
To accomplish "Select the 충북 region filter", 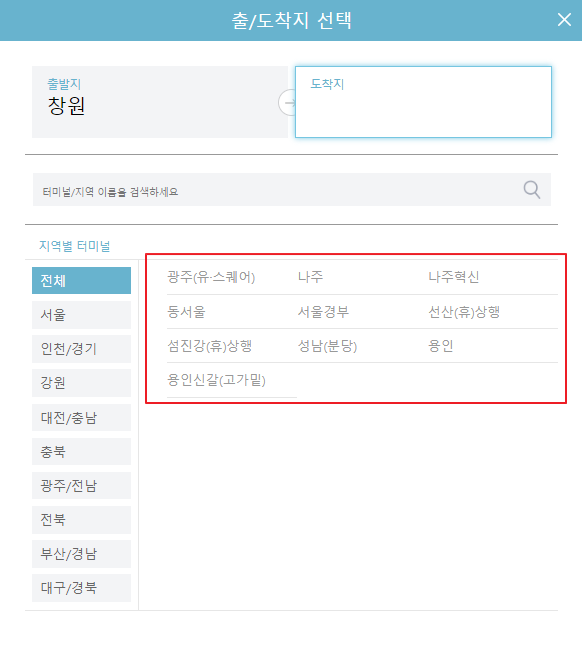I will [x=81, y=452].
